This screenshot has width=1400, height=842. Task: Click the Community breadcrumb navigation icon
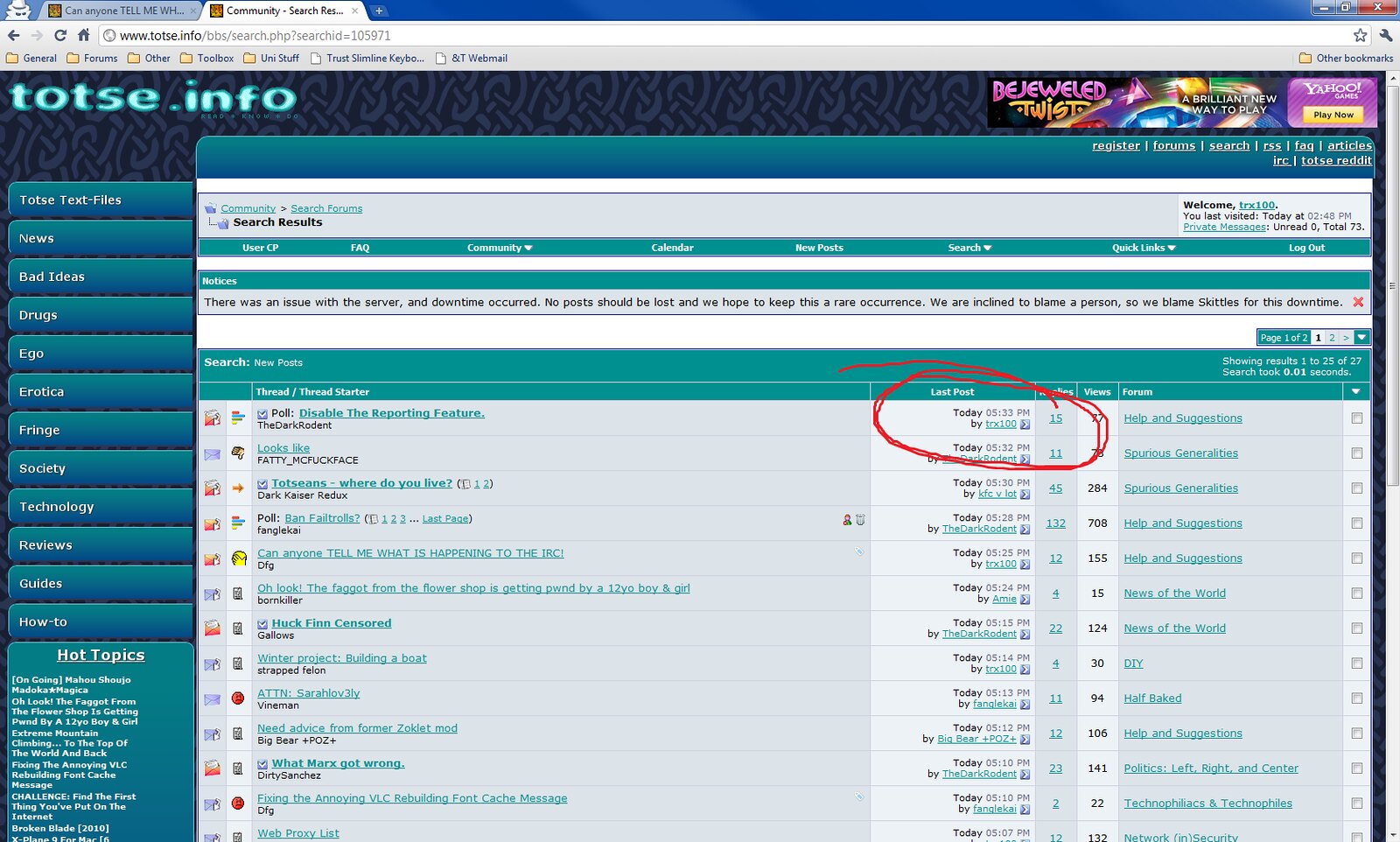(x=211, y=208)
